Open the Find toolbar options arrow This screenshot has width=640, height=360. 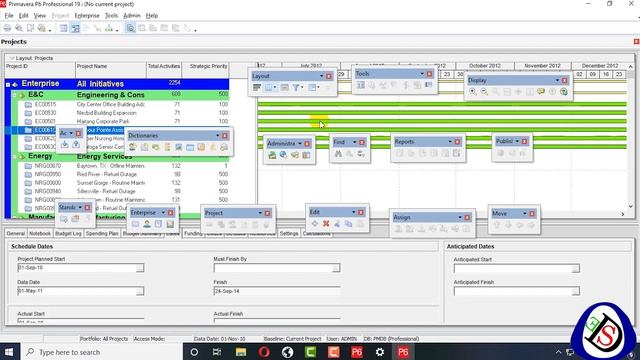[x=354, y=142]
